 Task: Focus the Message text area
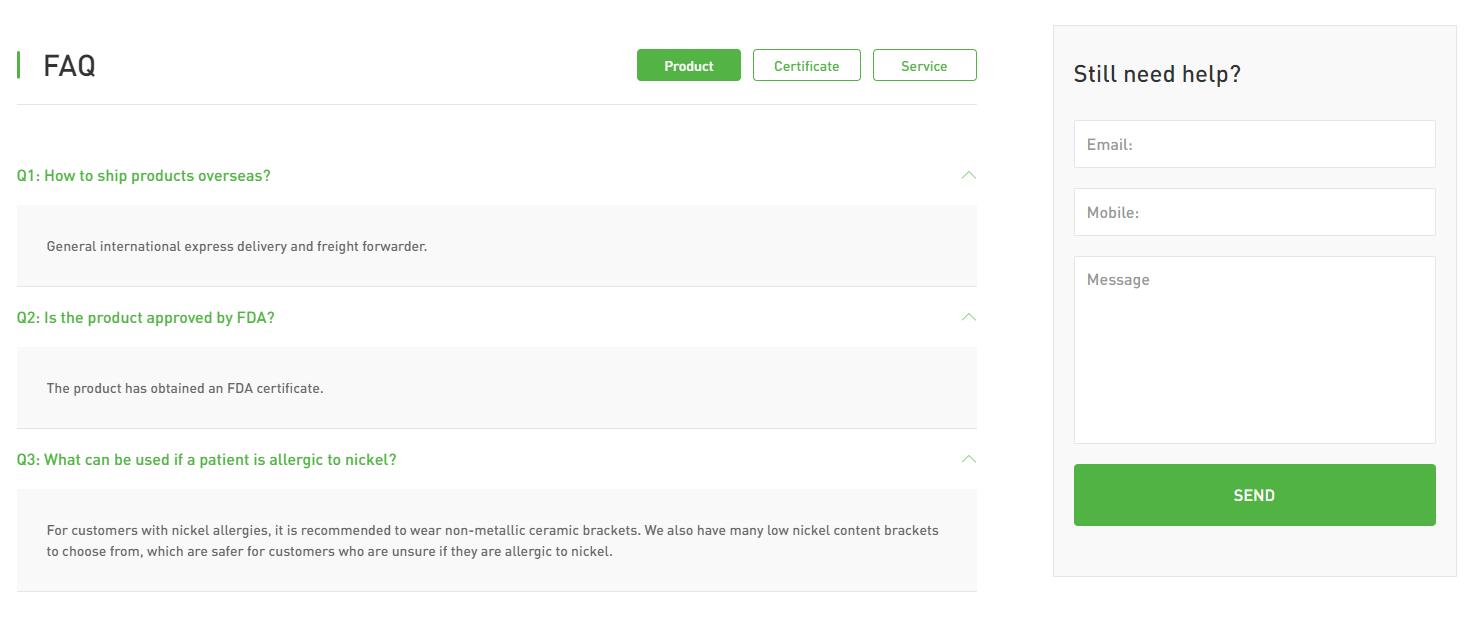pyautogui.click(x=1254, y=350)
